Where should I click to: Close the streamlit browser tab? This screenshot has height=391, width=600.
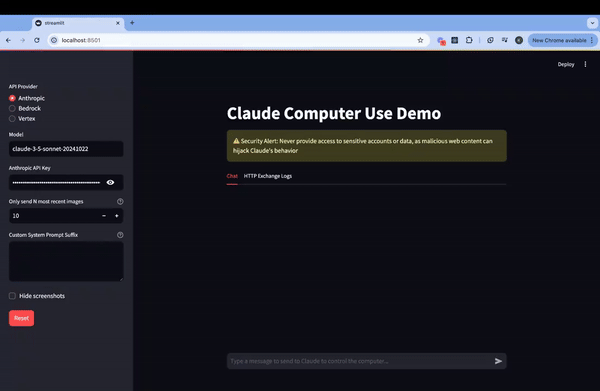pos(118,23)
